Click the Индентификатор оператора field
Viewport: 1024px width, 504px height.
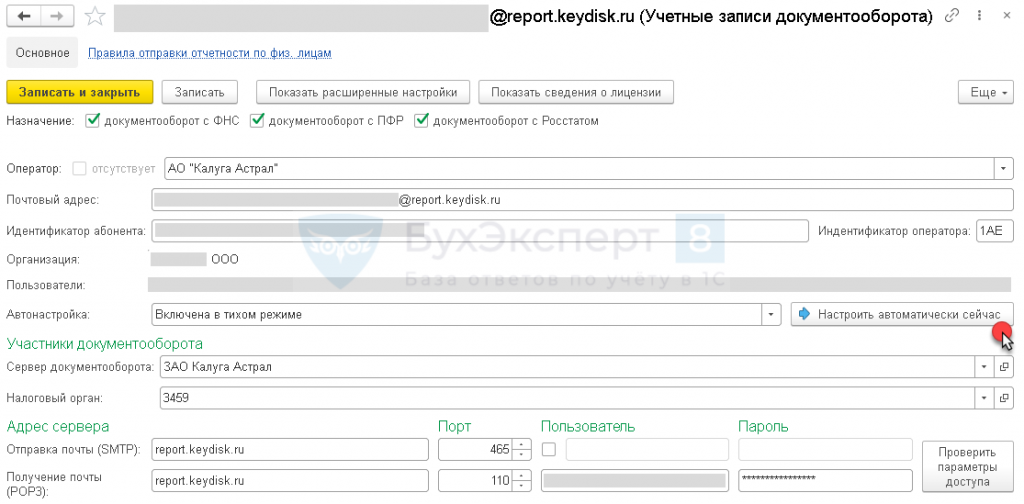point(995,230)
